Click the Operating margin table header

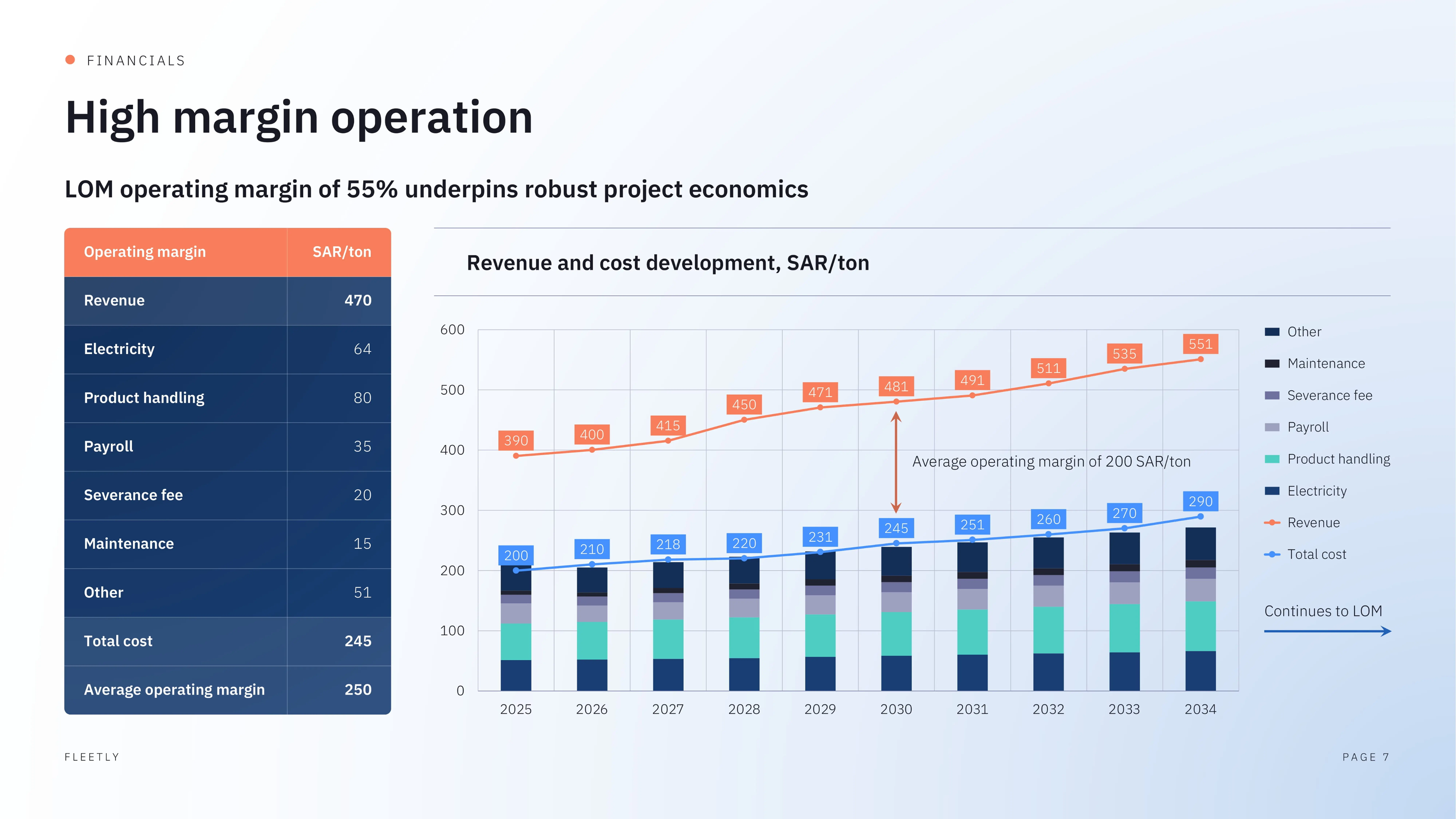pyautogui.click(x=145, y=252)
